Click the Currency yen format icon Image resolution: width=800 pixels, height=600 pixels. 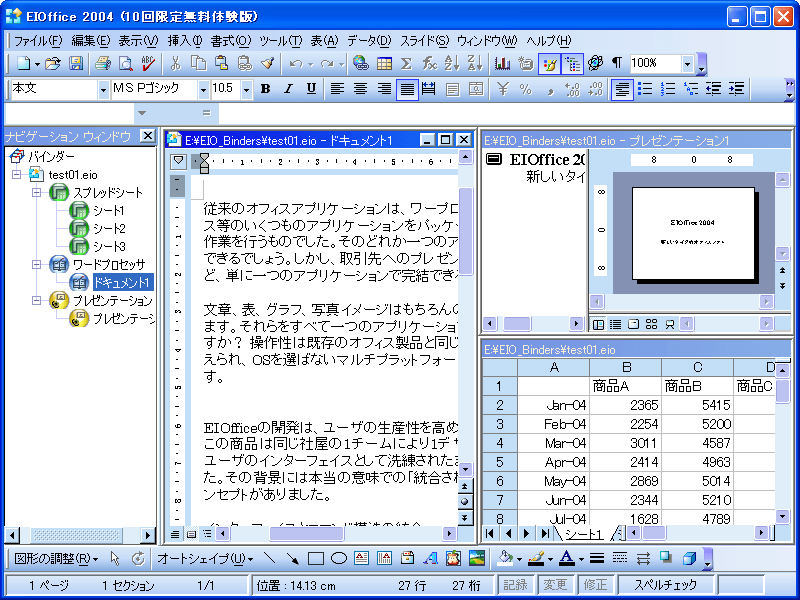coord(503,89)
